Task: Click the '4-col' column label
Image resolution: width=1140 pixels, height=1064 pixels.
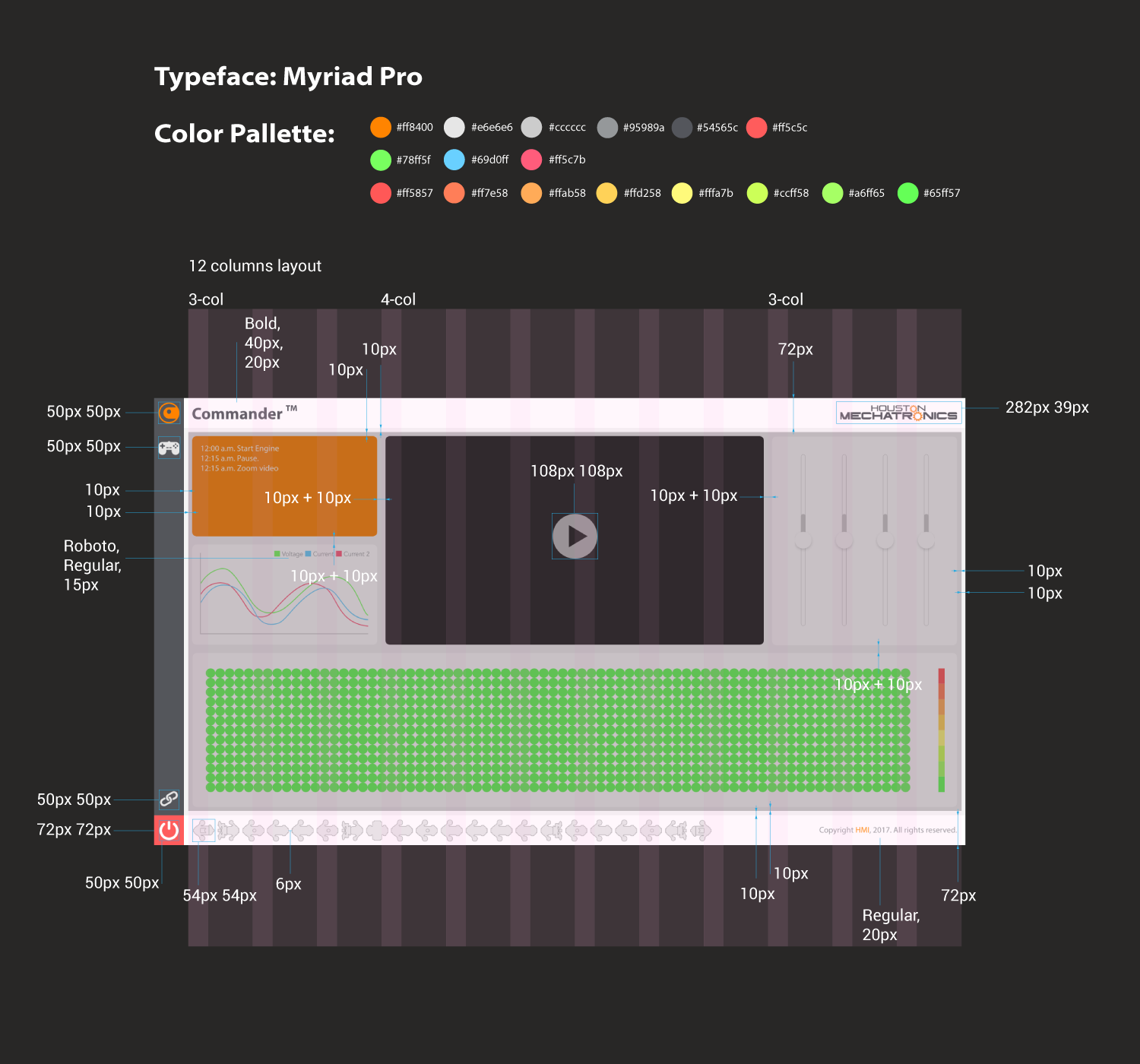Action: (398, 299)
